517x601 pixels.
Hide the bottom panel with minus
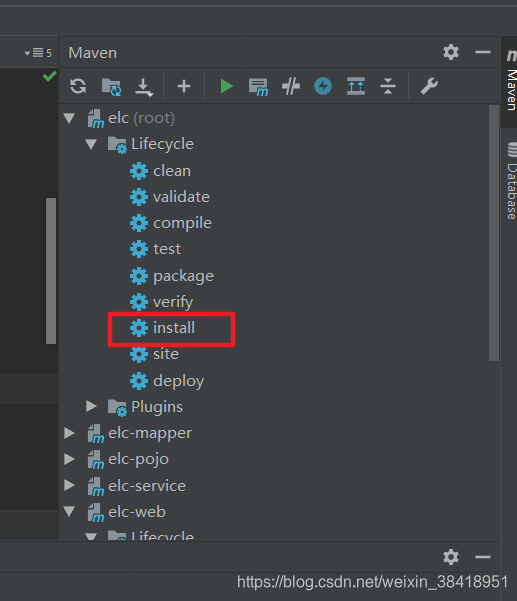(x=483, y=557)
